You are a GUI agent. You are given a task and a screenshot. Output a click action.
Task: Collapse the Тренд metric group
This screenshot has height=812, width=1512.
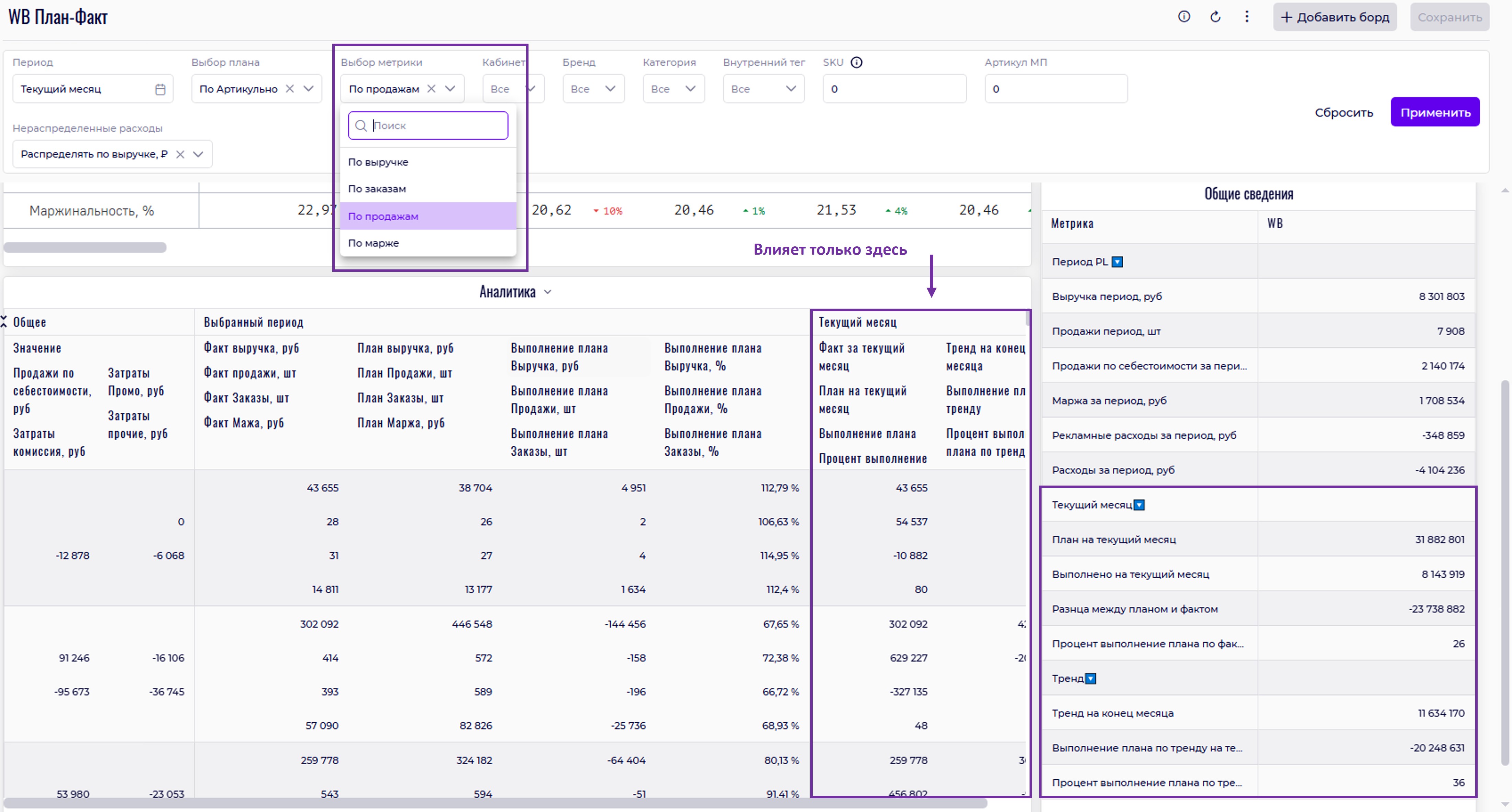click(1091, 679)
